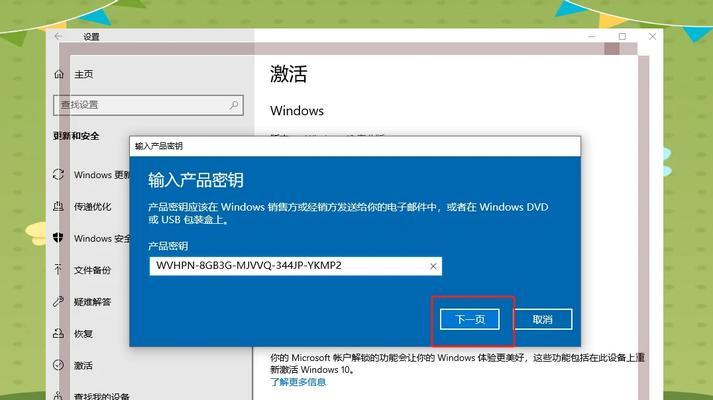Click the 产品密钥 field label
This screenshot has width=713, height=400.
click(168, 246)
